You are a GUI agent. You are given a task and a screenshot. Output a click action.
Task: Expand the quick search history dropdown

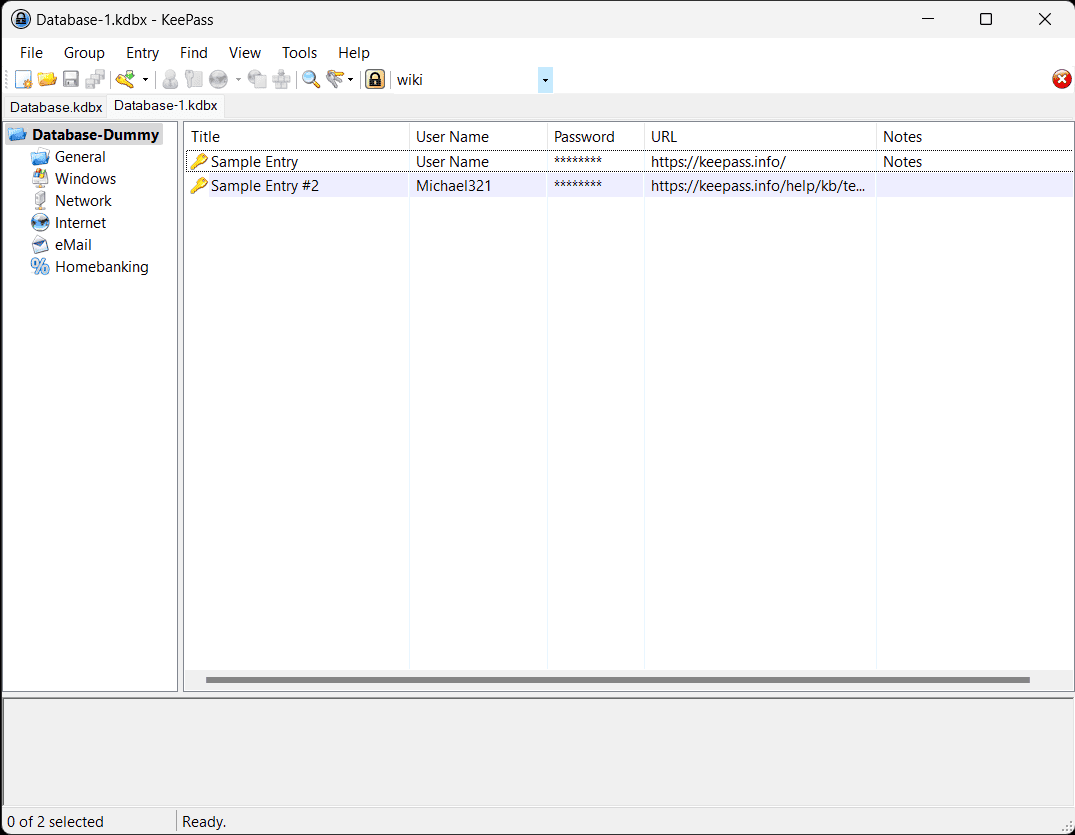pyautogui.click(x=545, y=80)
